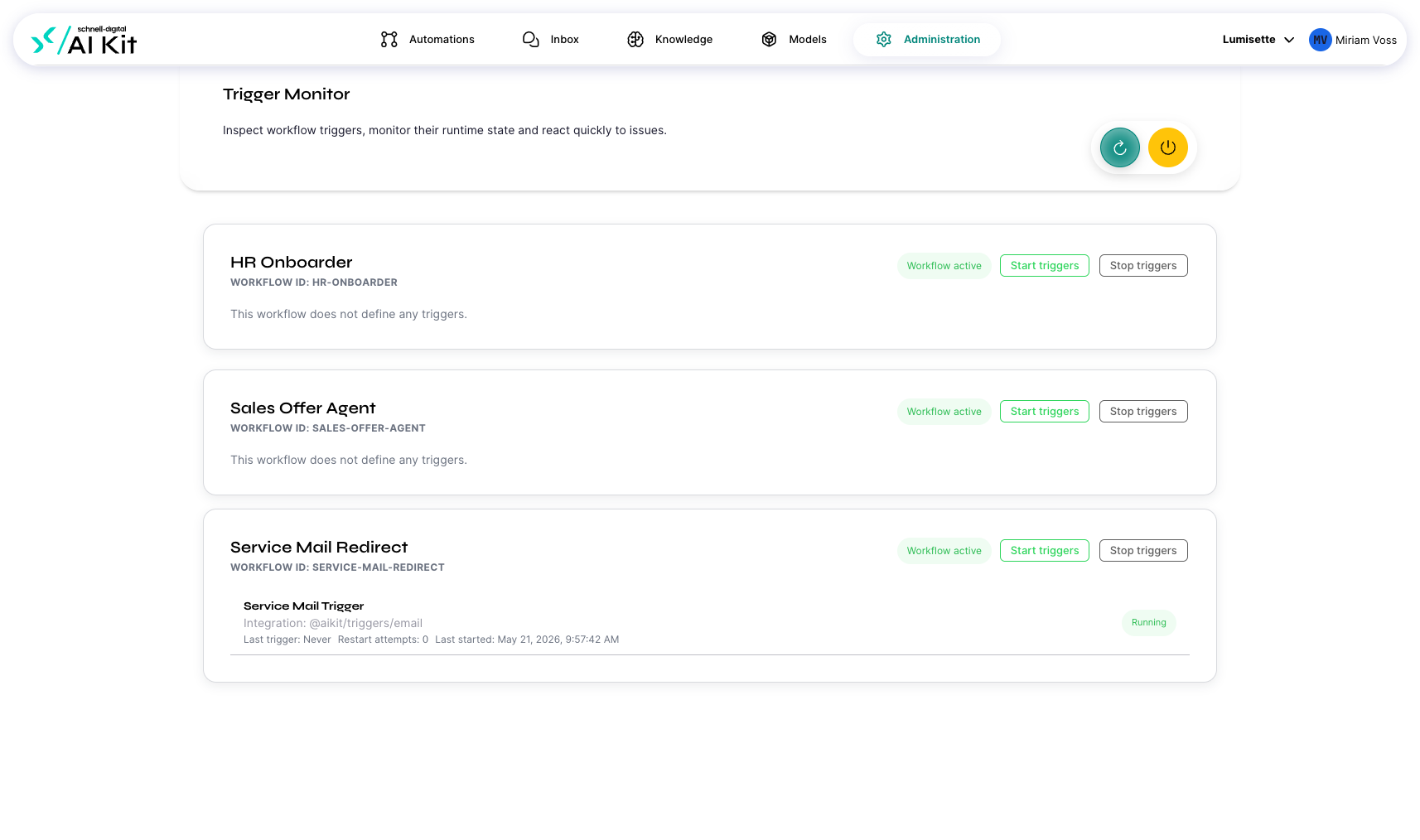Open the Automations tab

[x=427, y=40]
